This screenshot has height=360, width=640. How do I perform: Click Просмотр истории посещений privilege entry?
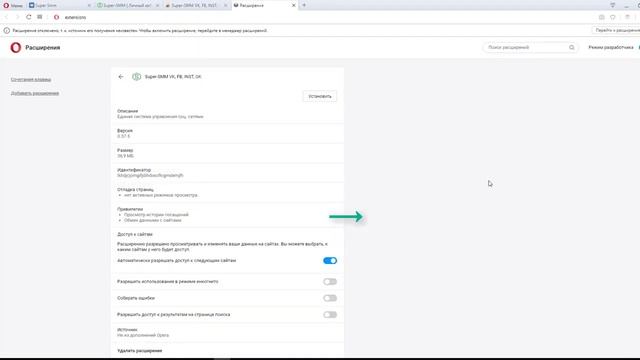click(x=156, y=215)
